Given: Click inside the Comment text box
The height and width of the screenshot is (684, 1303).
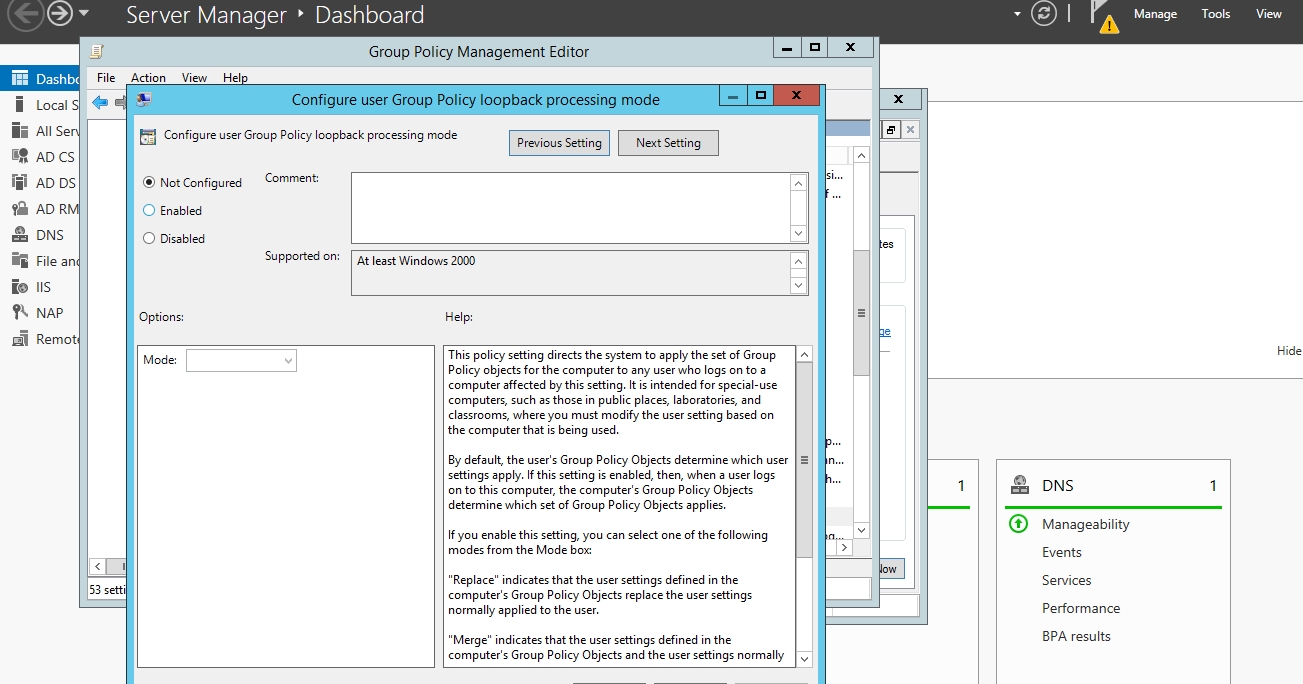Looking at the screenshot, I should (x=570, y=207).
